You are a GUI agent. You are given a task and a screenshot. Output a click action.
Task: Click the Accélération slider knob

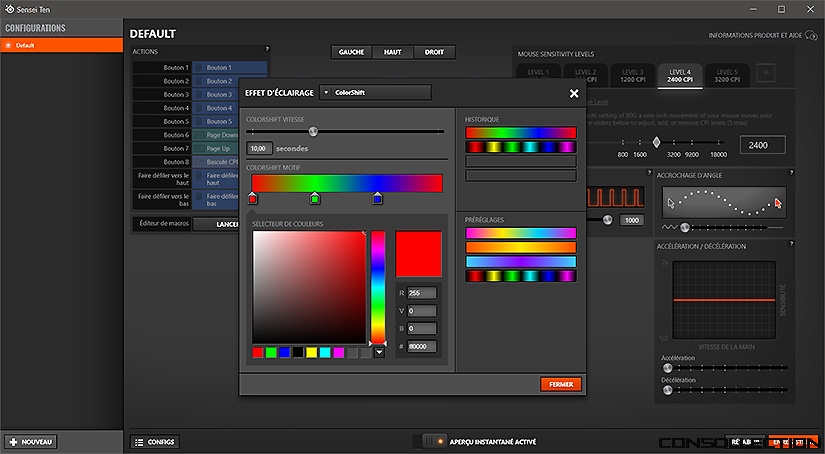(668, 368)
